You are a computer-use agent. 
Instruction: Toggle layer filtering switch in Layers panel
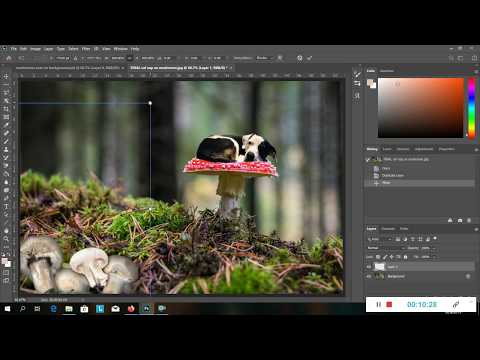tap(435, 239)
